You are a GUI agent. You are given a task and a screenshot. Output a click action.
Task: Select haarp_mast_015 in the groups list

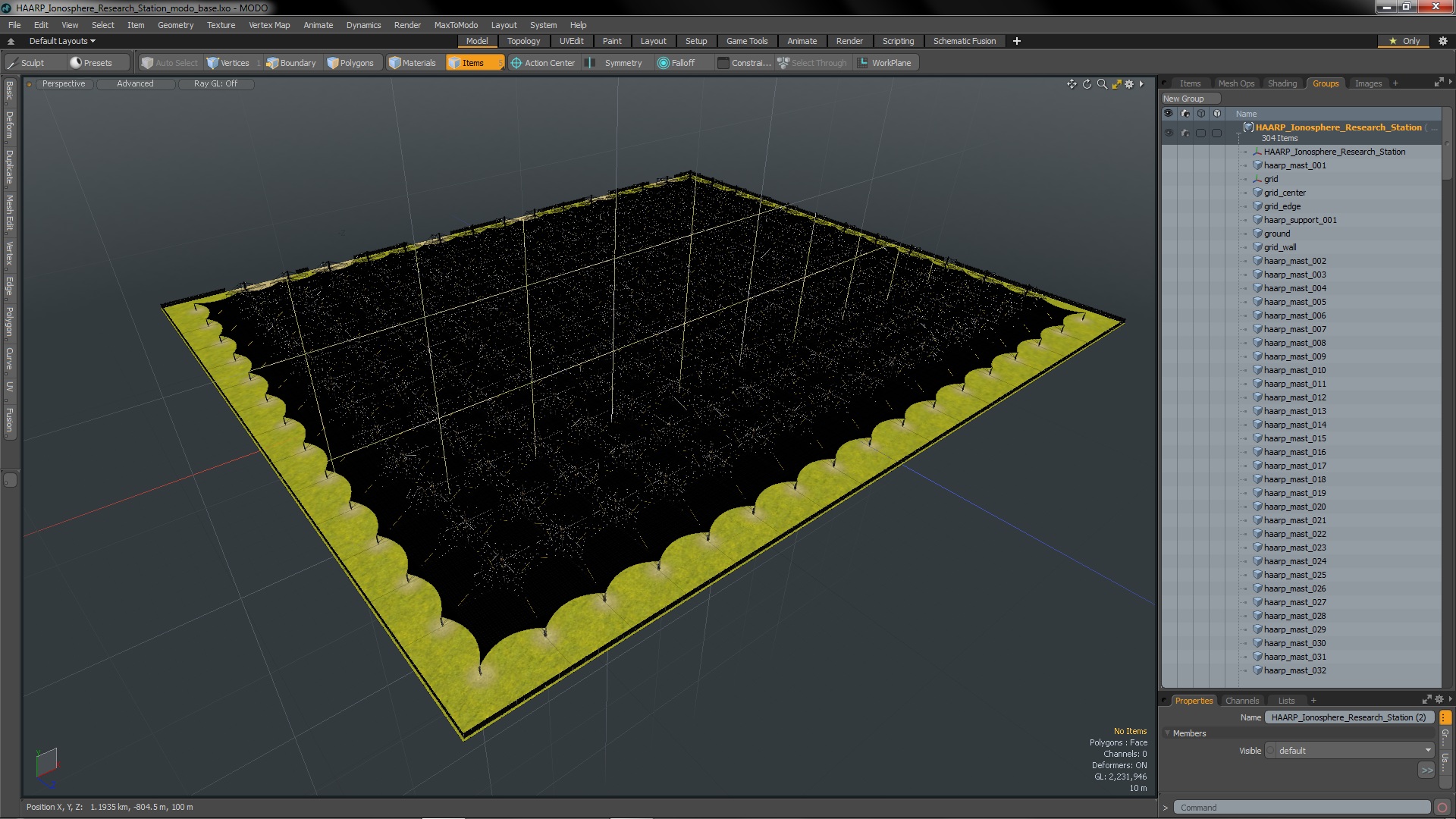coord(1294,438)
